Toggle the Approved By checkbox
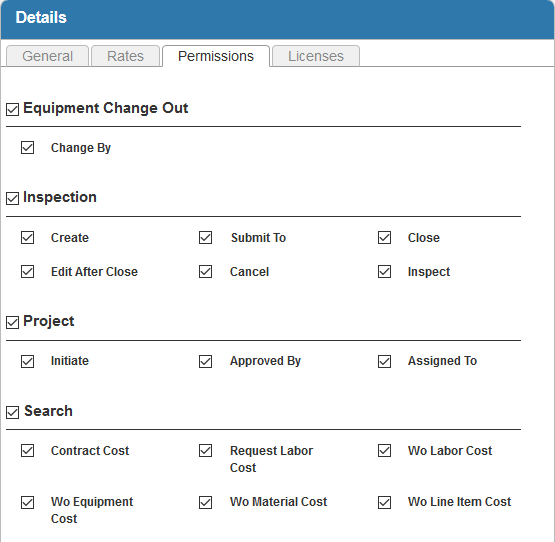Image resolution: width=555 pixels, height=542 pixels. [x=206, y=361]
